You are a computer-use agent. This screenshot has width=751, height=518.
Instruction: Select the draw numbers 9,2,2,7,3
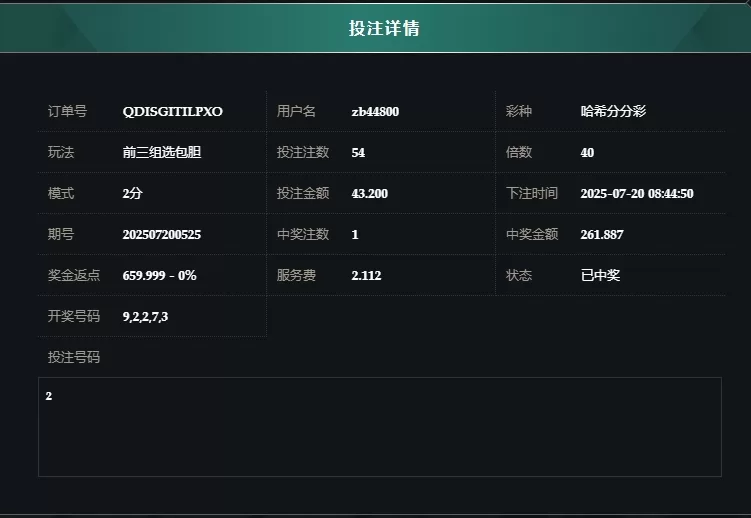pos(145,316)
